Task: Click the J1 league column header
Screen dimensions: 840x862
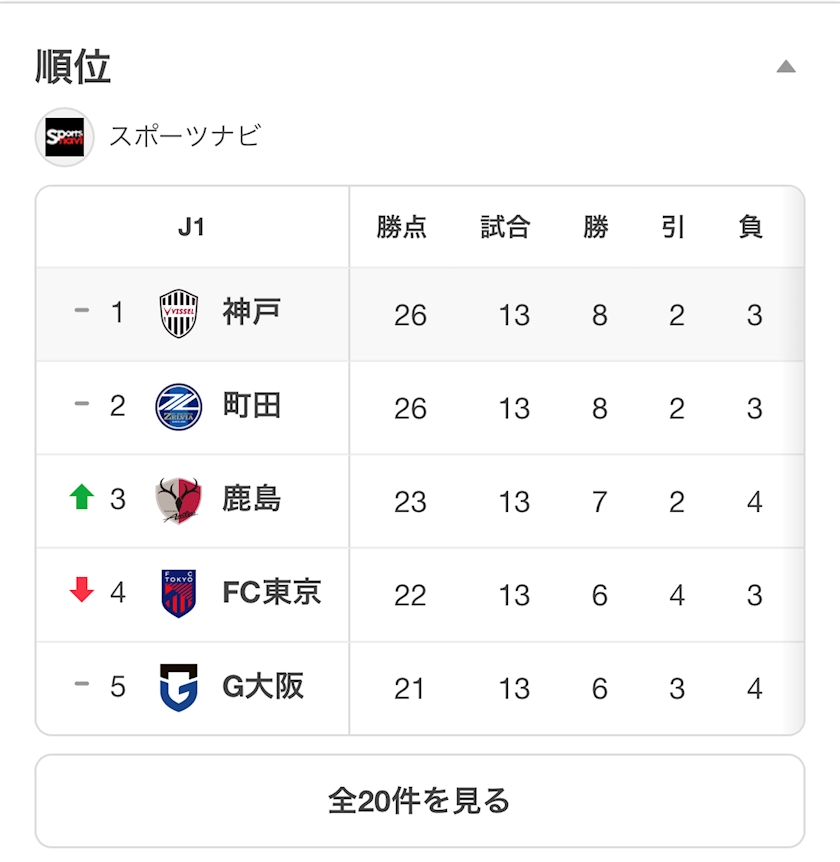Action: [x=191, y=227]
